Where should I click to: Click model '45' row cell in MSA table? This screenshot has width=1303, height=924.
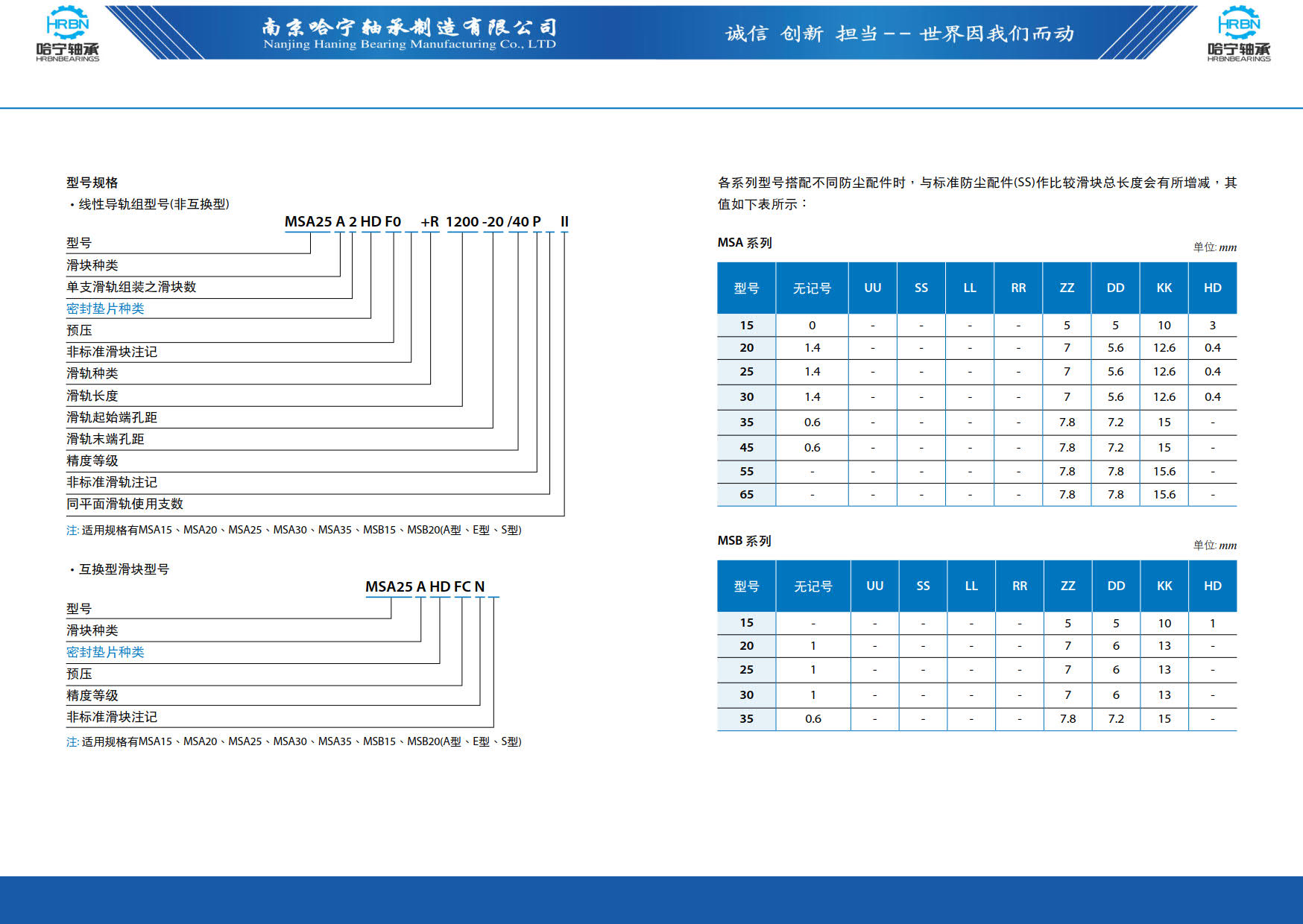[x=746, y=447]
